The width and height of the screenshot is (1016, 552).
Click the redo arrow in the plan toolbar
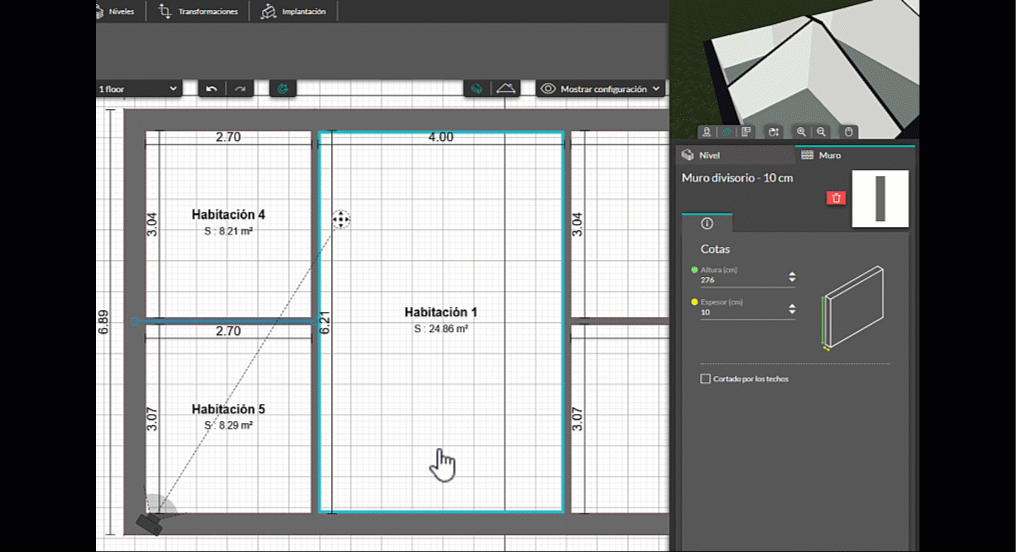click(x=240, y=89)
